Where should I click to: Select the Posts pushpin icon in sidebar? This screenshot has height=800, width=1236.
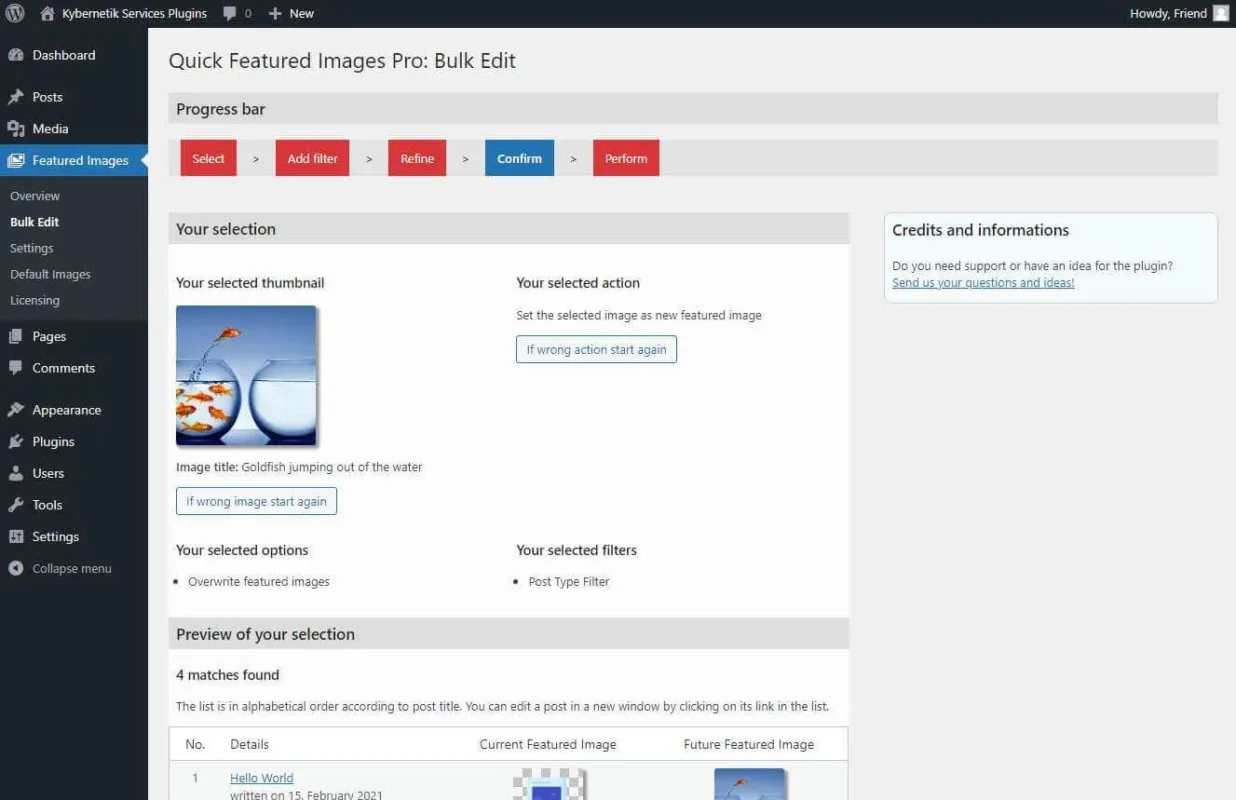[16, 96]
